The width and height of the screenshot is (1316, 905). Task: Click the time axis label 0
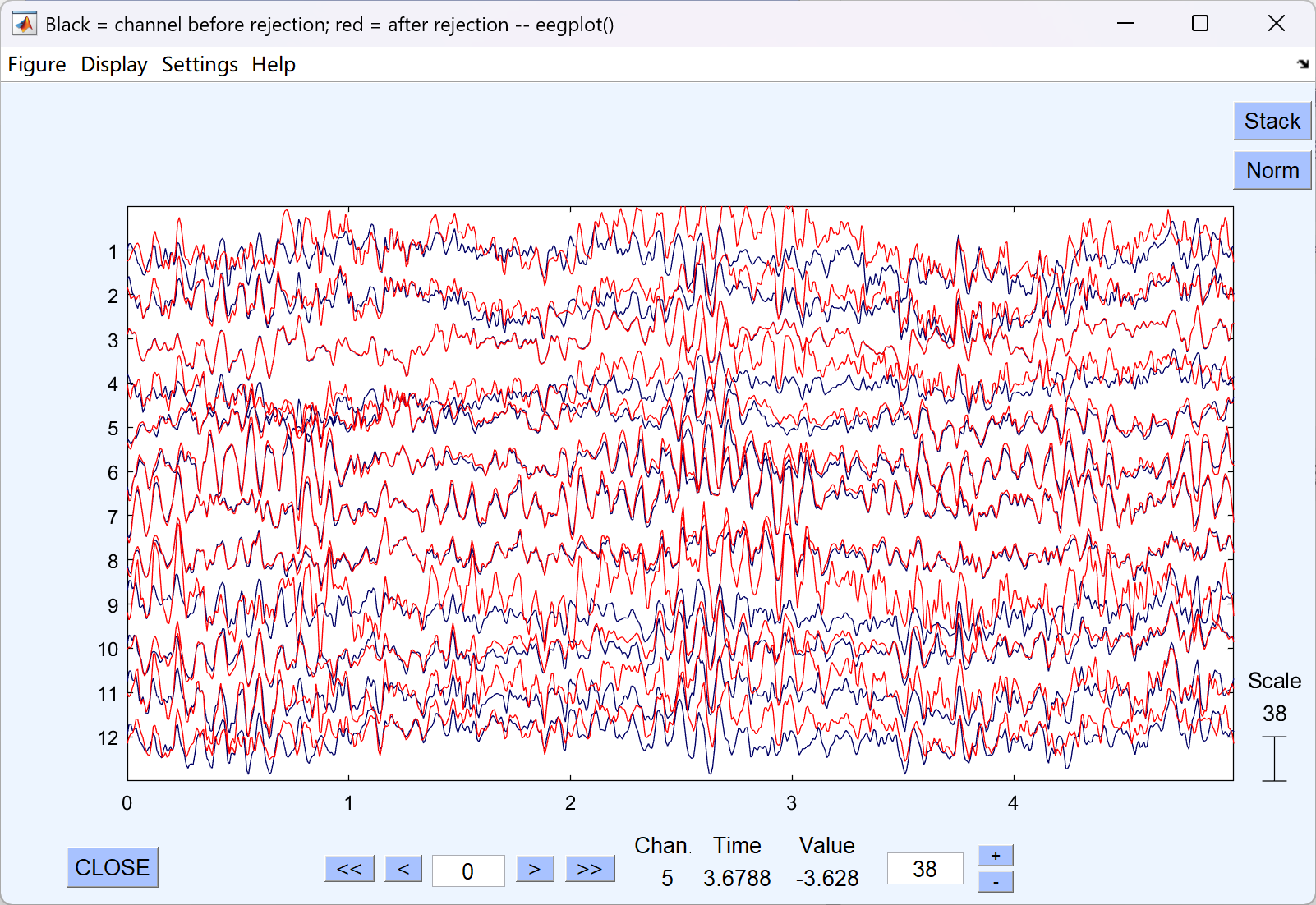(x=127, y=803)
